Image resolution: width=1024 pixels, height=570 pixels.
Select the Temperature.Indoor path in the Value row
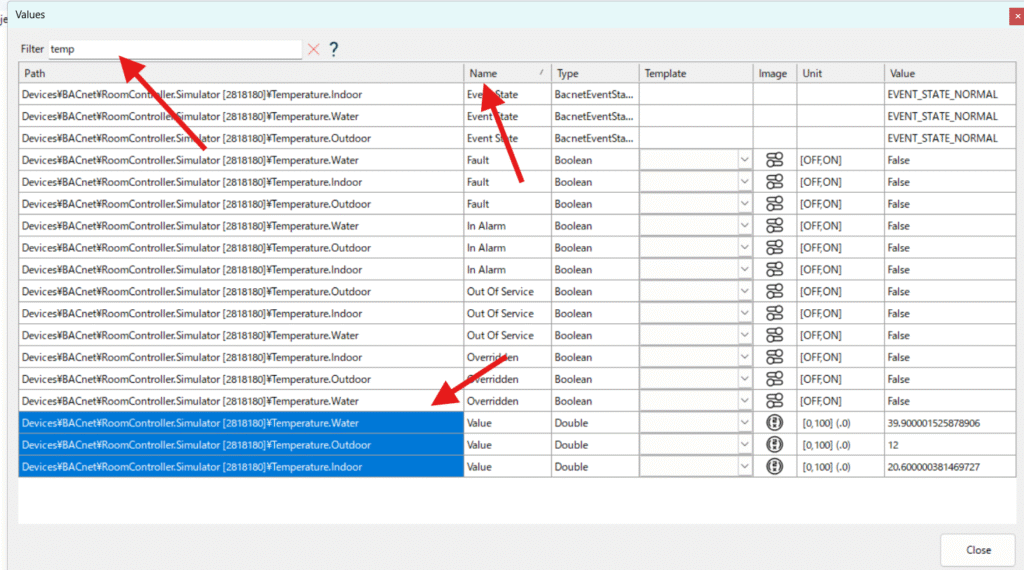pyautogui.click(x=241, y=467)
